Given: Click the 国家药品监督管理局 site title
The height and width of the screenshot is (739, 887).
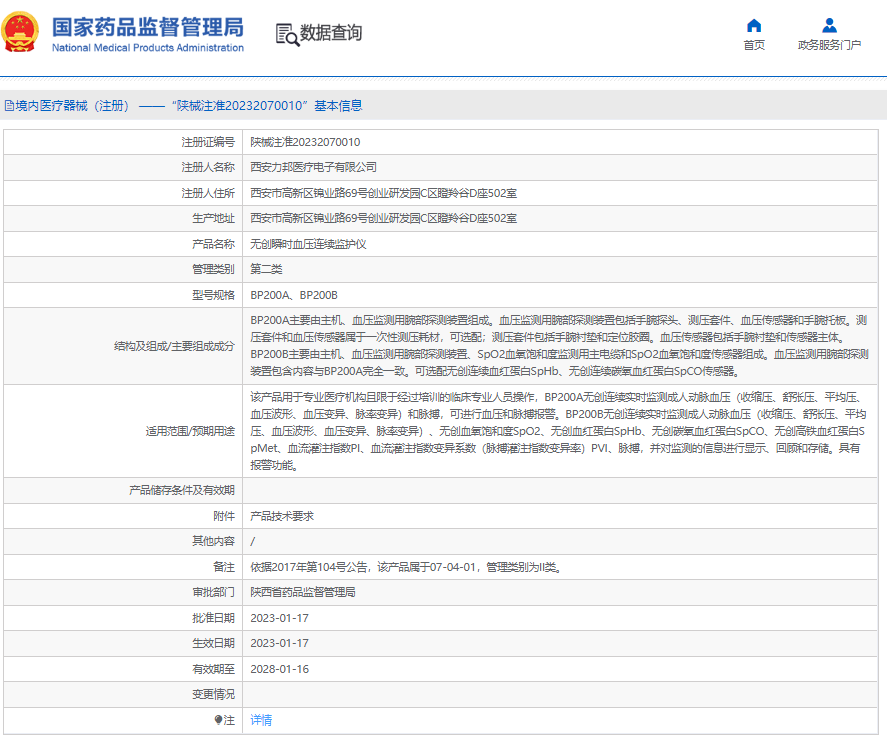Looking at the screenshot, I should (x=147, y=26).
